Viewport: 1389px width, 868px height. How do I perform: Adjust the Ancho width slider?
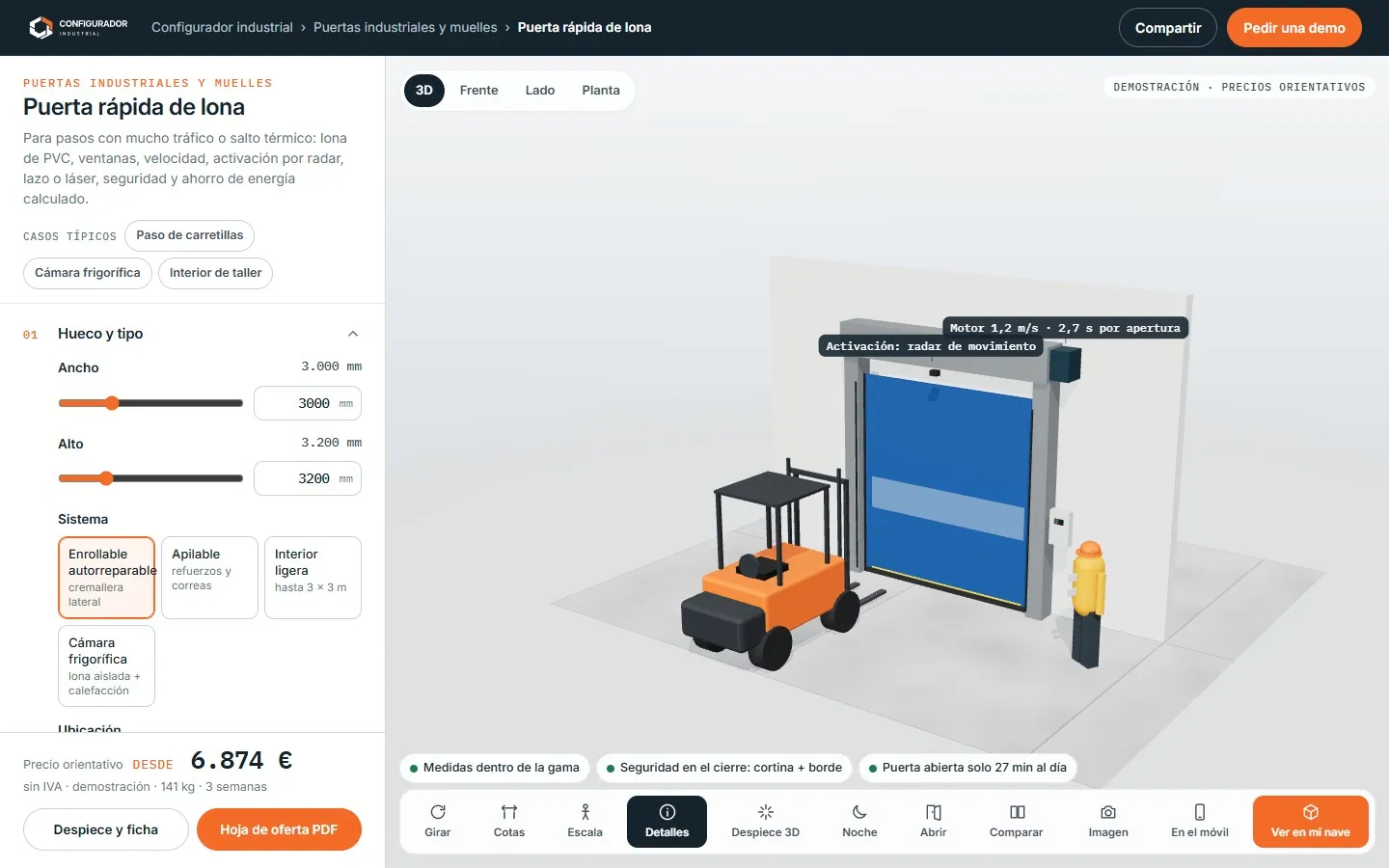point(150,403)
